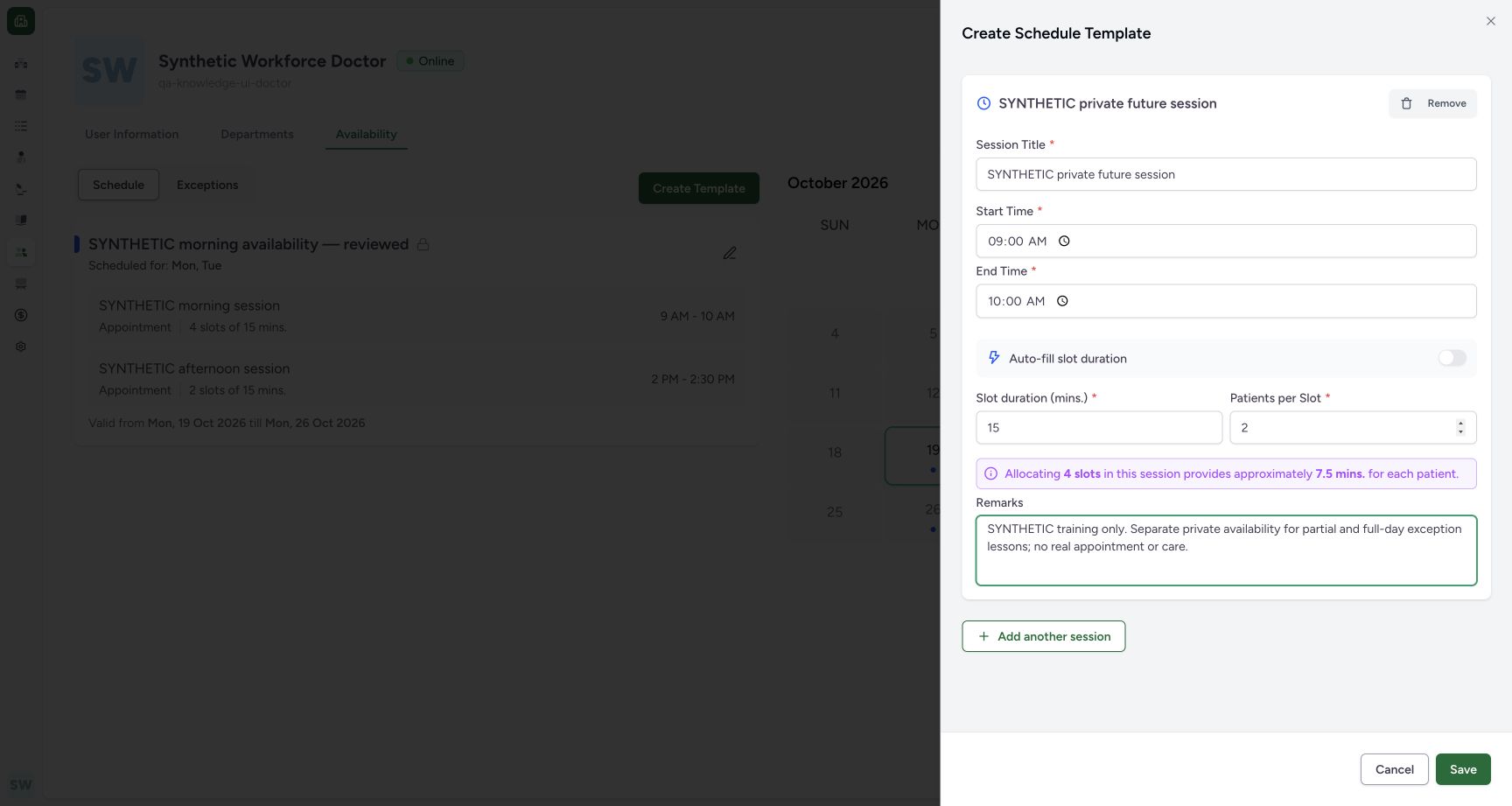Open the billing dollar icon in sidebar

[x=21, y=315]
